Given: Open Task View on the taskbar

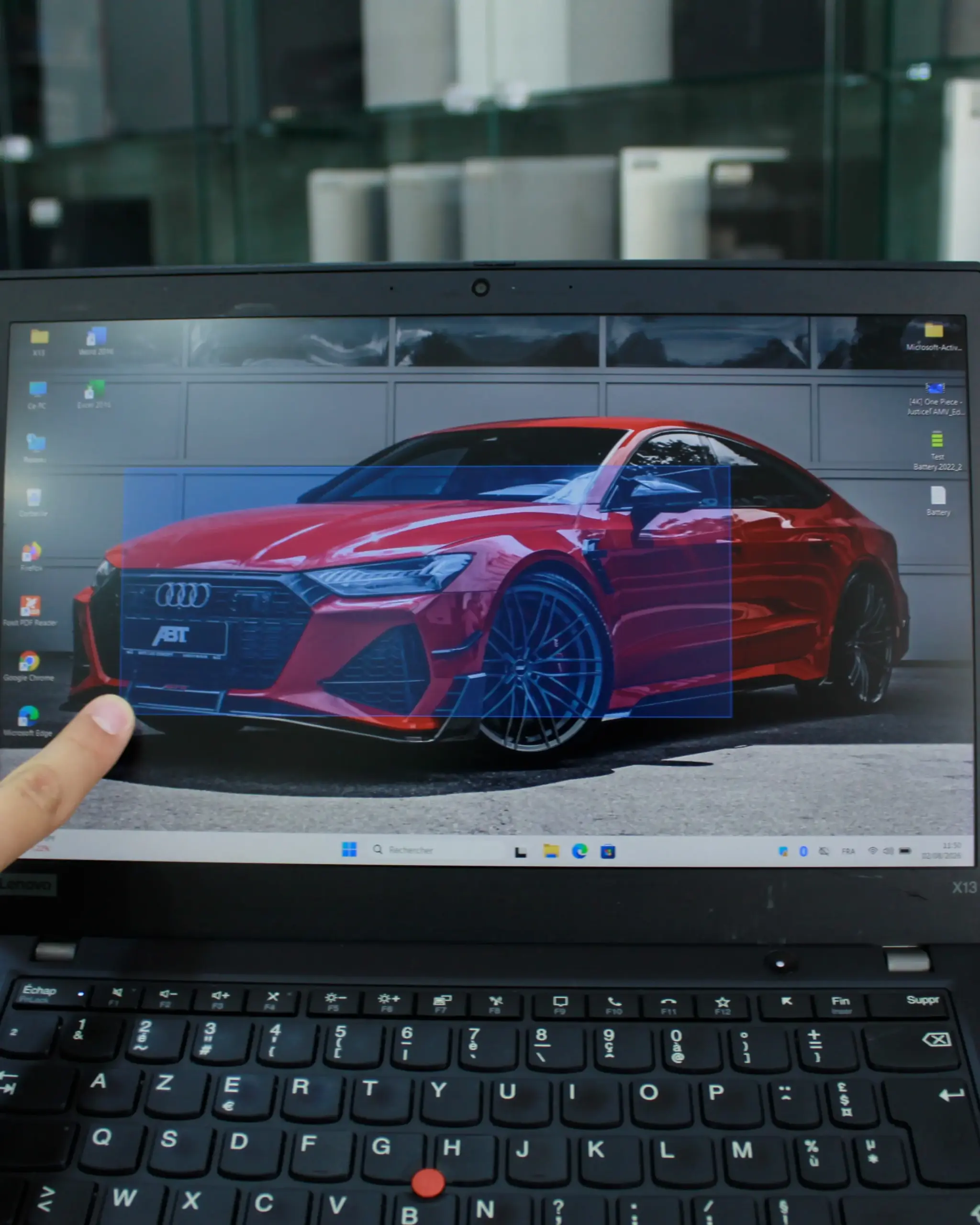Looking at the screenshot, I should (x=521, y=852).
